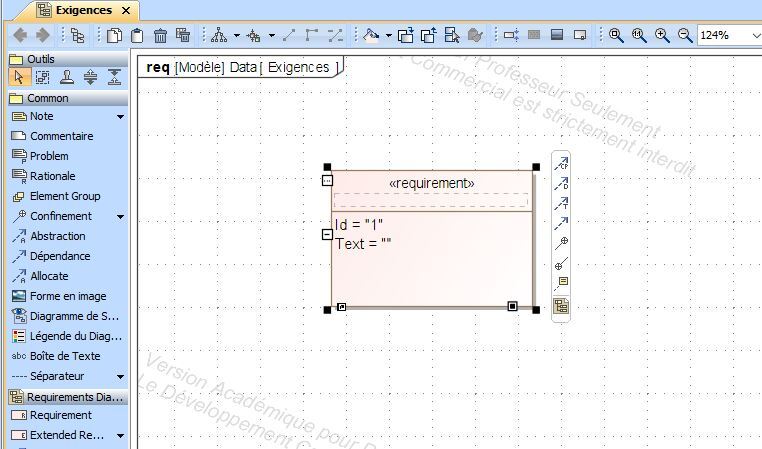762x449 pixels.
Task: Pick the Boîte de Texte tool
Action: (x=64, y=356)
